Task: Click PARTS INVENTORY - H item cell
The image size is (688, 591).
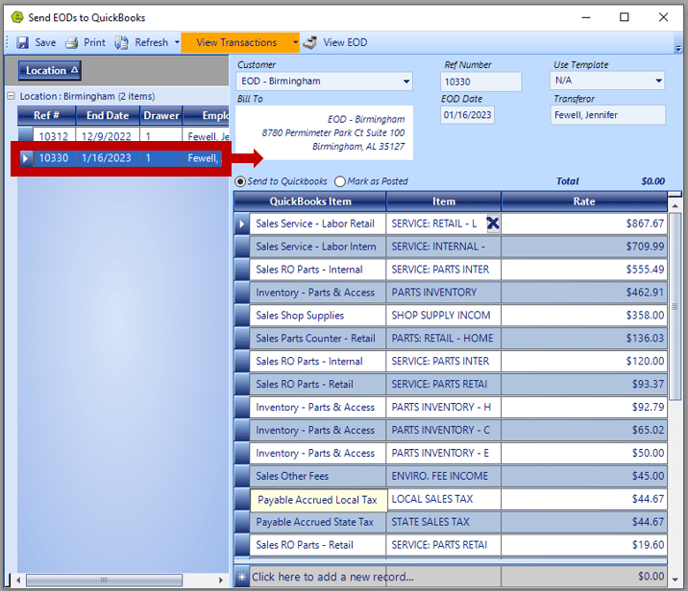Action: (443, 407)
